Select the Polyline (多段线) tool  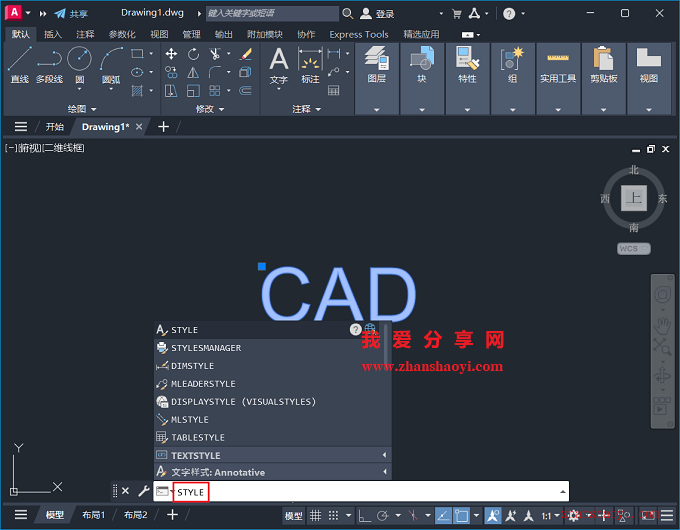point(49,65)
